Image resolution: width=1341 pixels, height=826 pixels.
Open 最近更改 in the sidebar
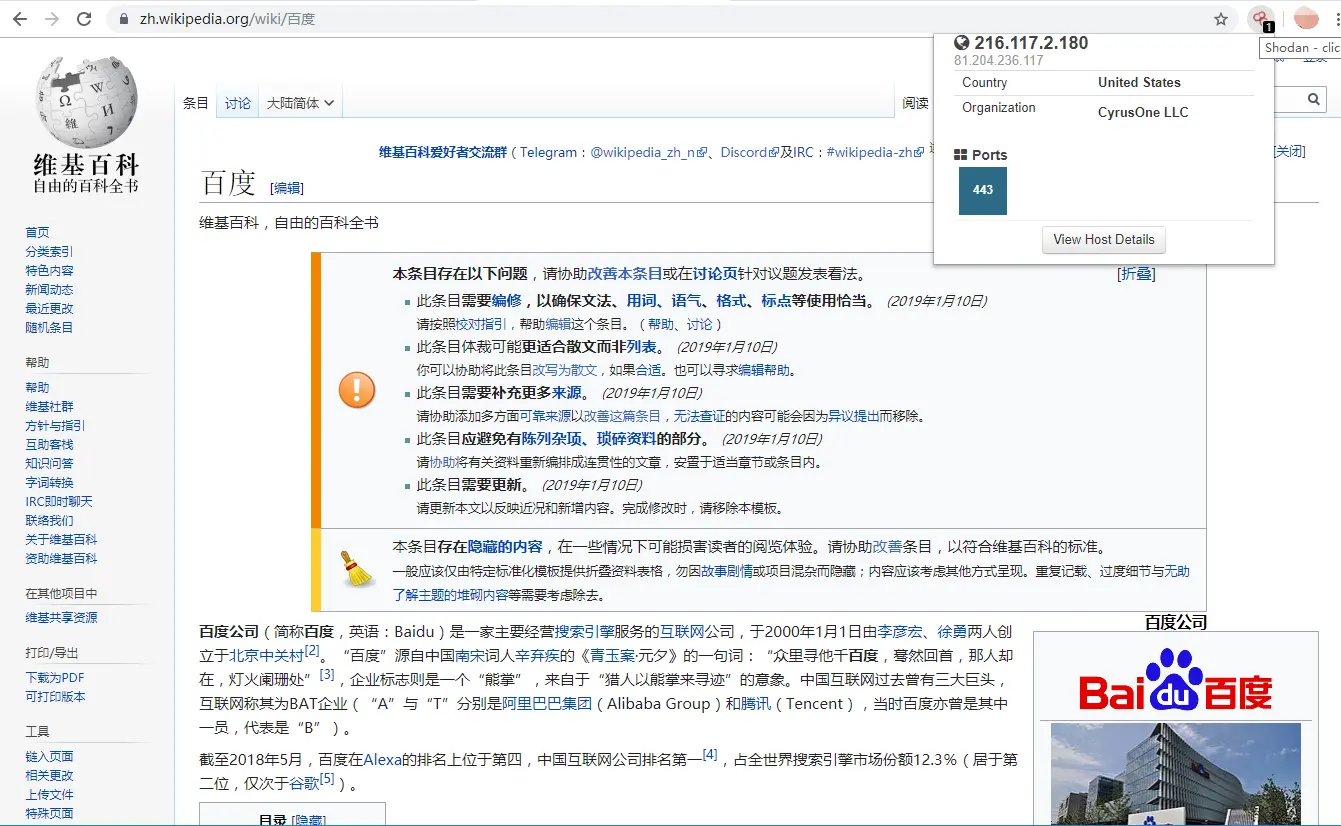49,308
